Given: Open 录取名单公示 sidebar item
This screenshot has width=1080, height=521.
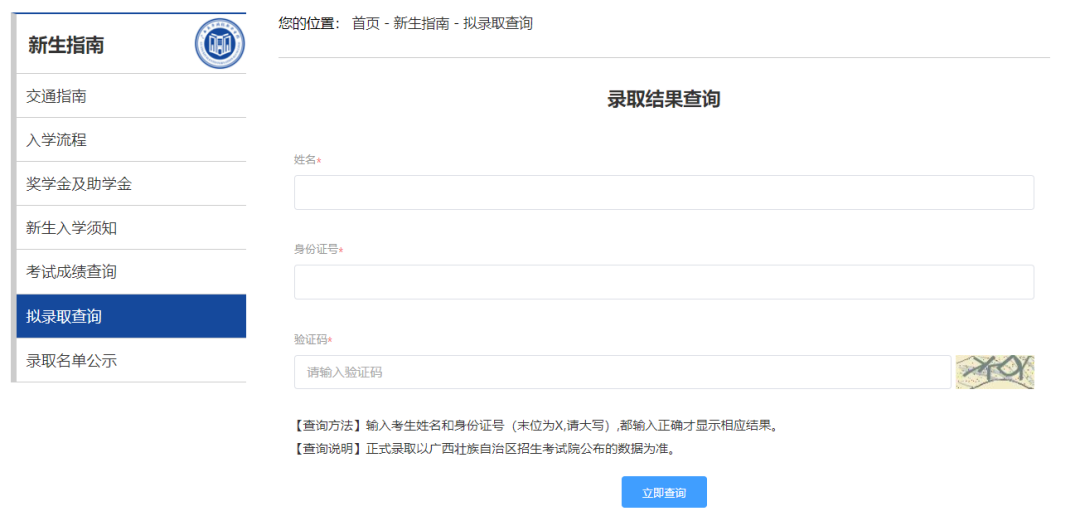Looking at the screenshot, I should 131,360.
